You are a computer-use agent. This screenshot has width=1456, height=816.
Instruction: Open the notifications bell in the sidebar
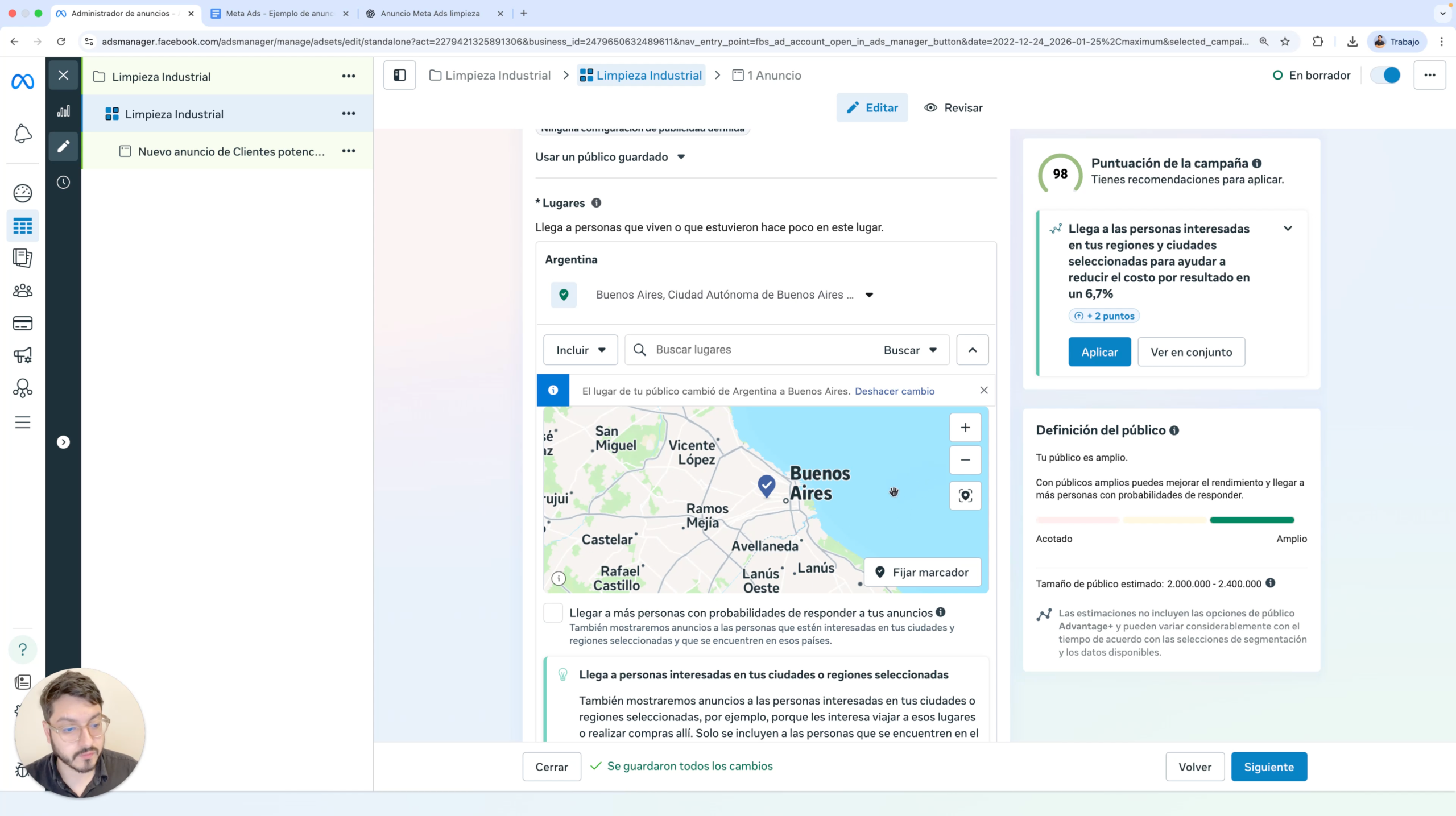[22, 134]
